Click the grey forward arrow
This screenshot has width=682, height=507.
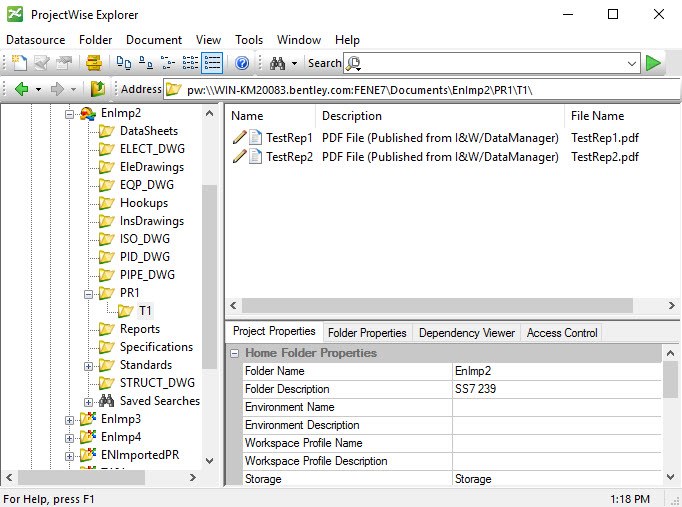[x=57, y=89]
